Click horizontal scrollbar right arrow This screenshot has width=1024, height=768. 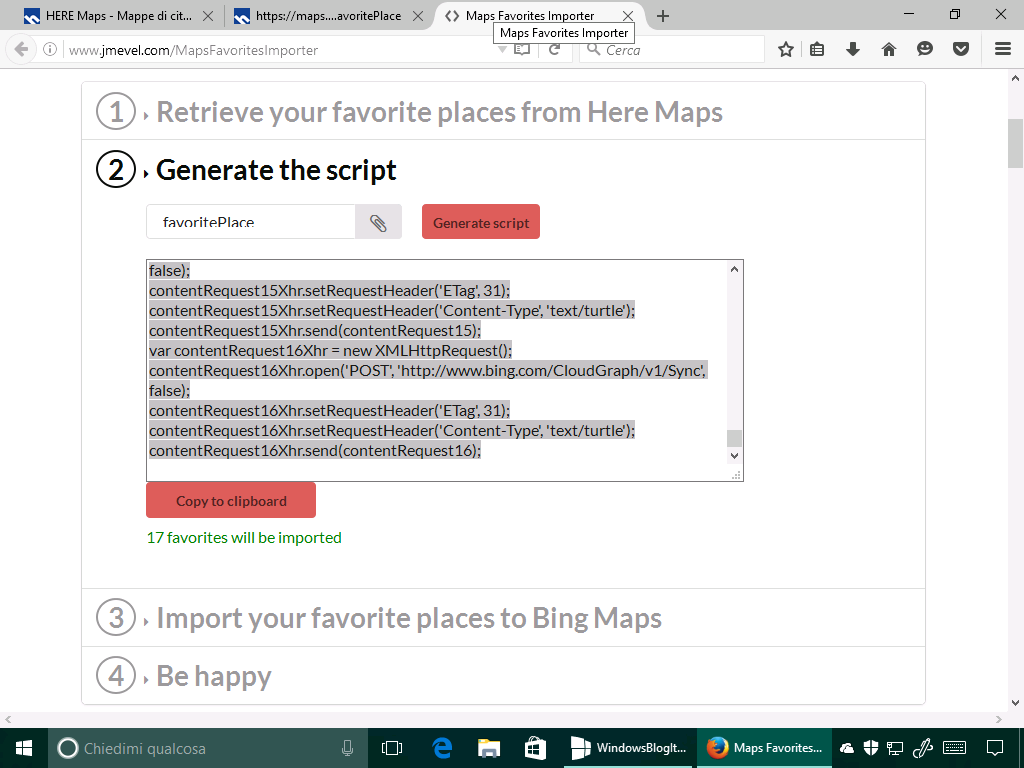point(999,720)
